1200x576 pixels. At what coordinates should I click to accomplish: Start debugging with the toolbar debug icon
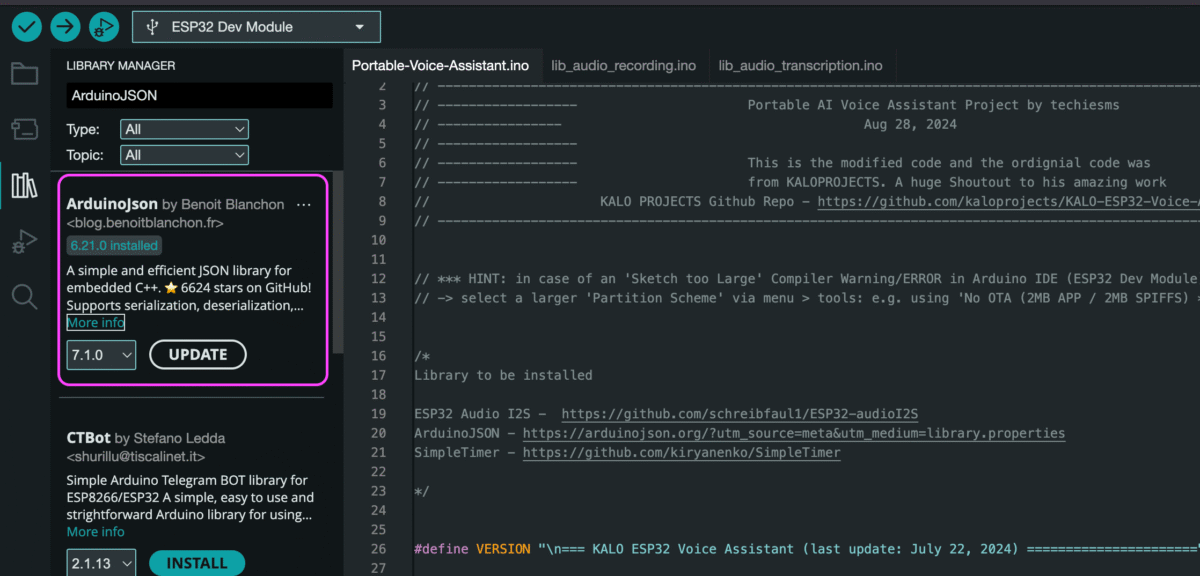tap(103, 26)
